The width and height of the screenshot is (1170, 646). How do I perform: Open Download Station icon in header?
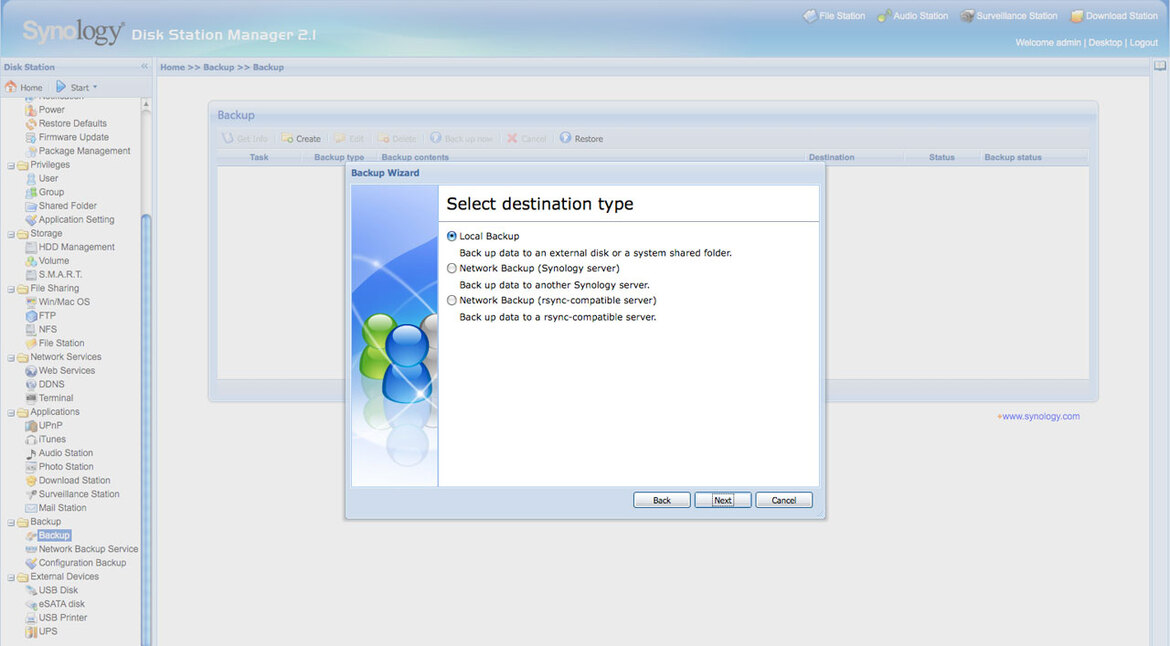[x=1077, y=16]
